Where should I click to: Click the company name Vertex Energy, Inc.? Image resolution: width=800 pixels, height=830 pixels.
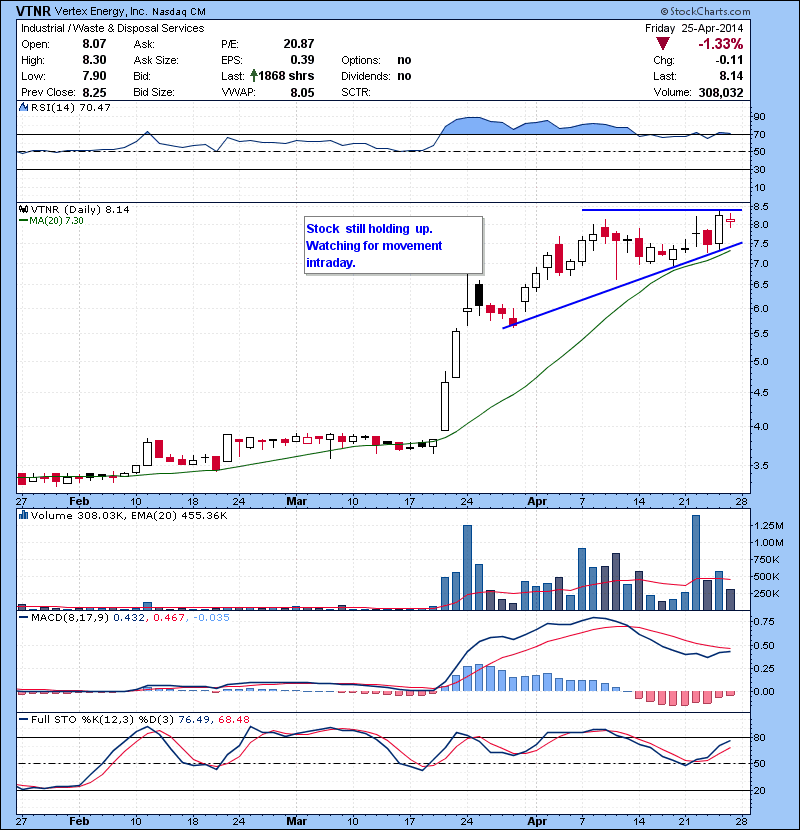click(101, 11)
